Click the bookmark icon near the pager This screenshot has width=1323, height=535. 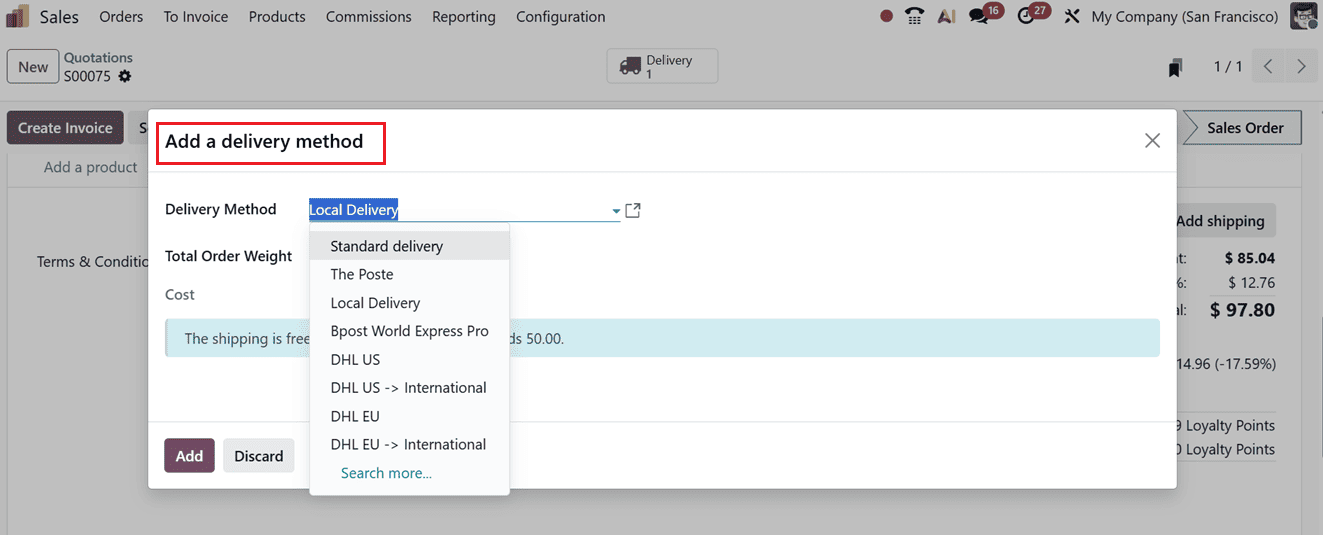(x=1176, y=68)
